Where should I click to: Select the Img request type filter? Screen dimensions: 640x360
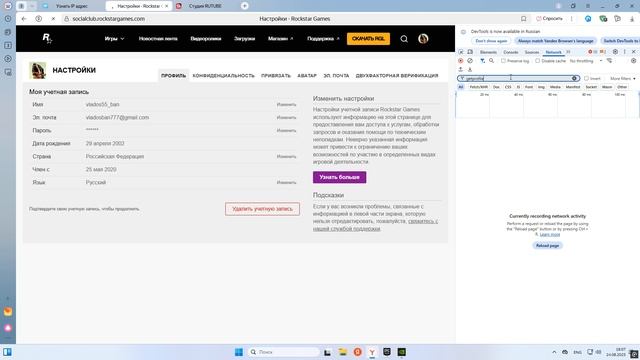(541, 87)
